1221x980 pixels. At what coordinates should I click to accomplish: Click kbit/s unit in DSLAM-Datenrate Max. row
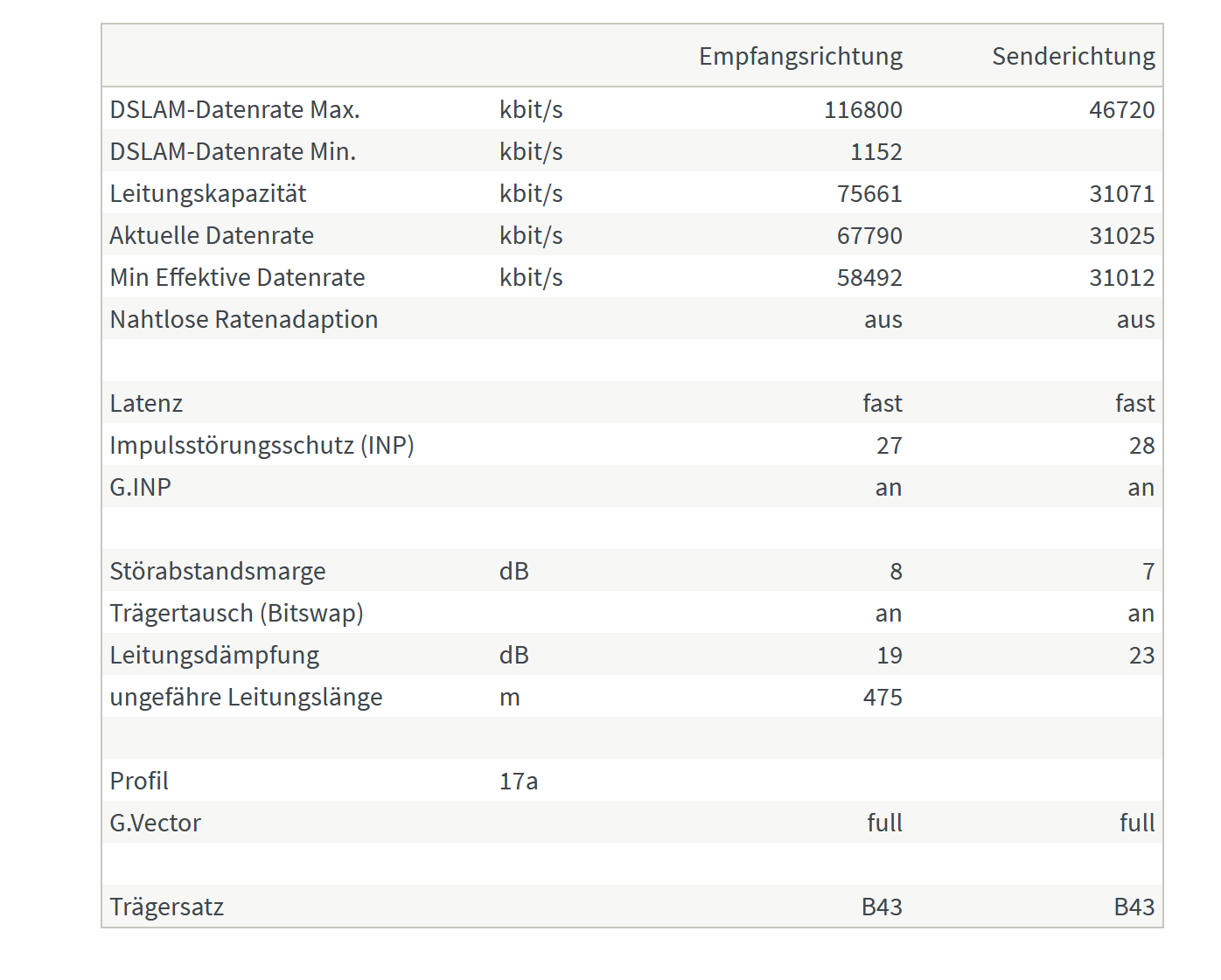coord(531,109)
